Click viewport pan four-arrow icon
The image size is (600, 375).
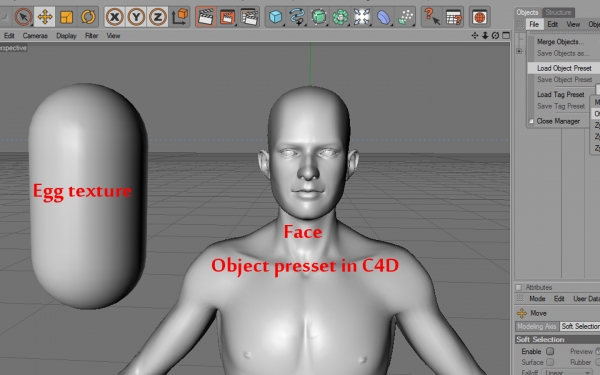[x=475, y=36]
